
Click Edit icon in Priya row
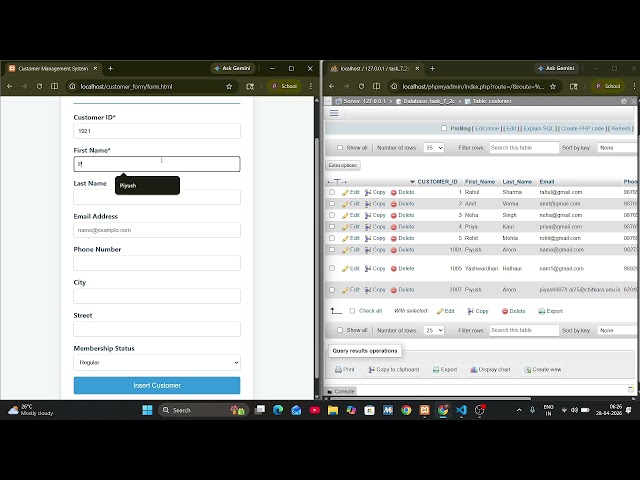(x=345, y=227)
